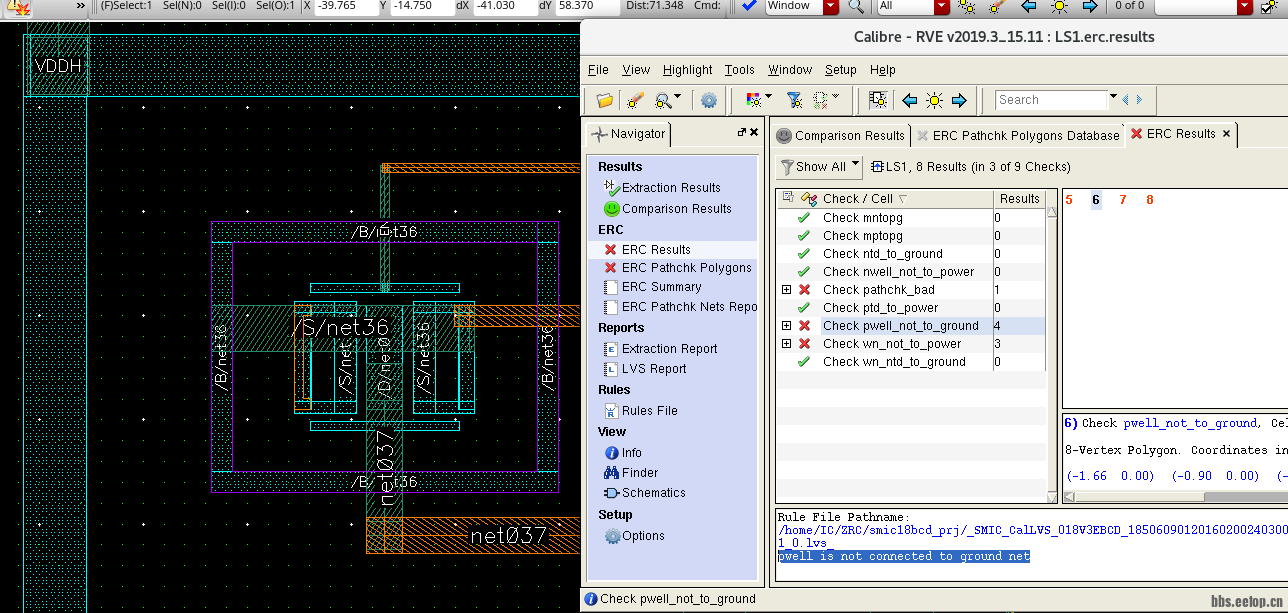
Task: Open LVS Report in Navigator
Action: [x=645, y=369]
